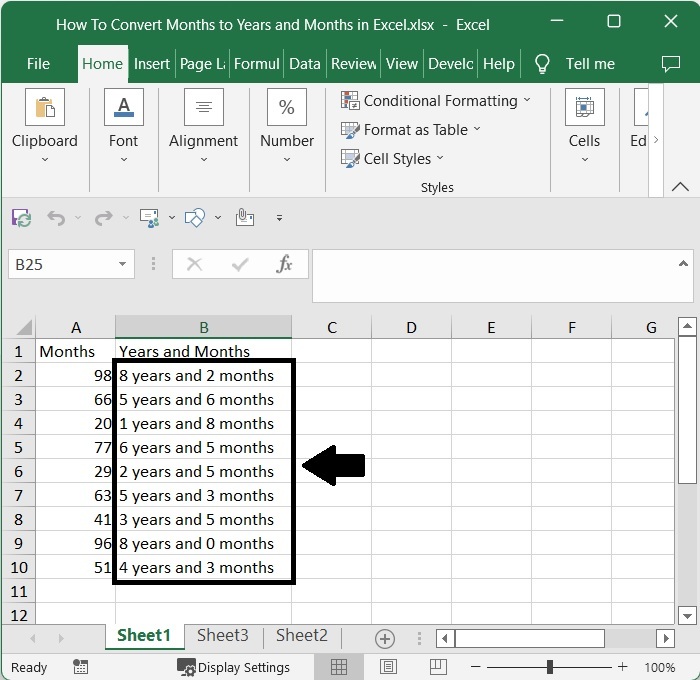Click the Tell me lightbulb icon
Image resolution: width=700 pixels, height=680 pixels.
click(542, 64)
